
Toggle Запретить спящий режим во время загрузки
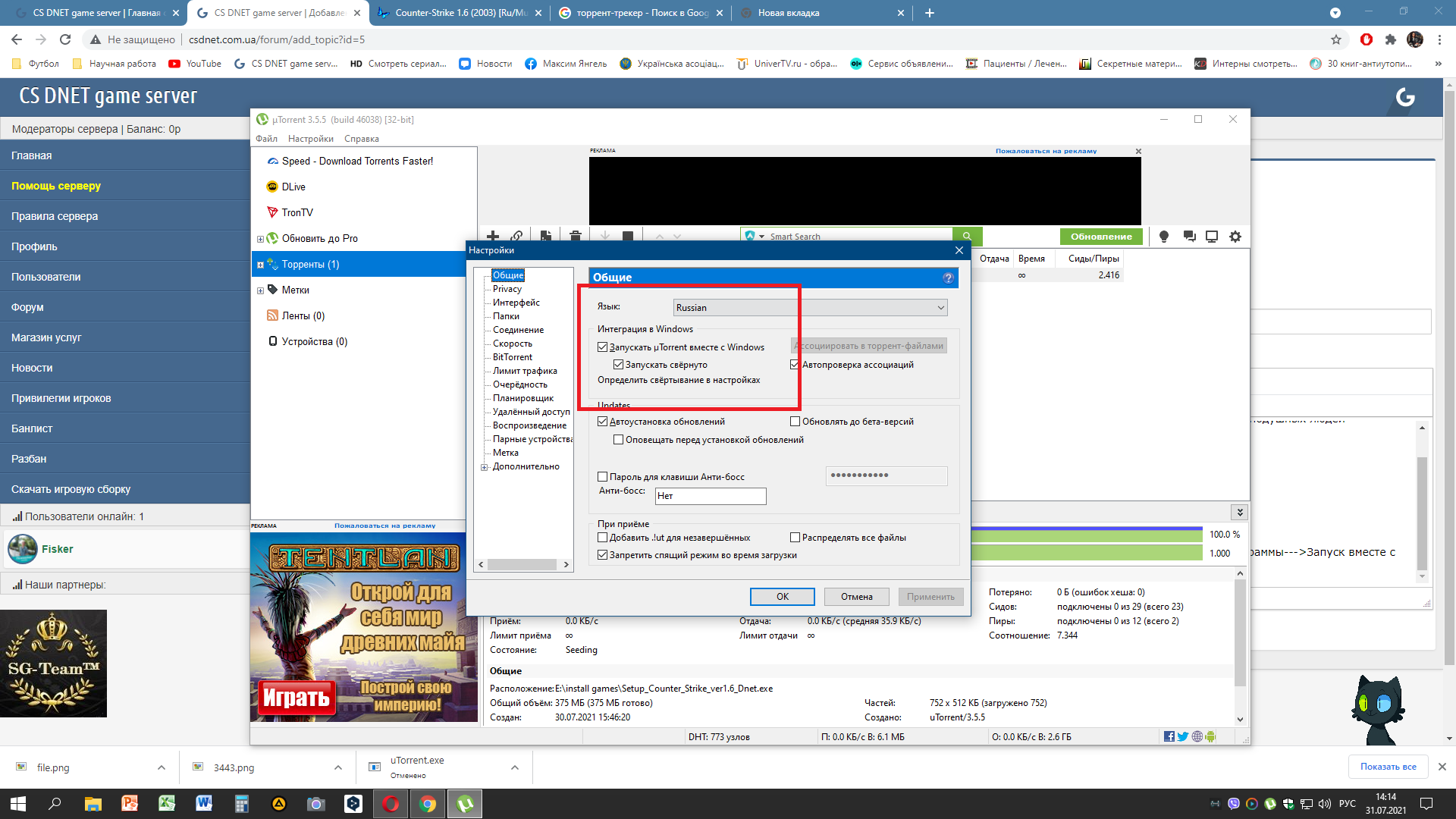(603, 555)
